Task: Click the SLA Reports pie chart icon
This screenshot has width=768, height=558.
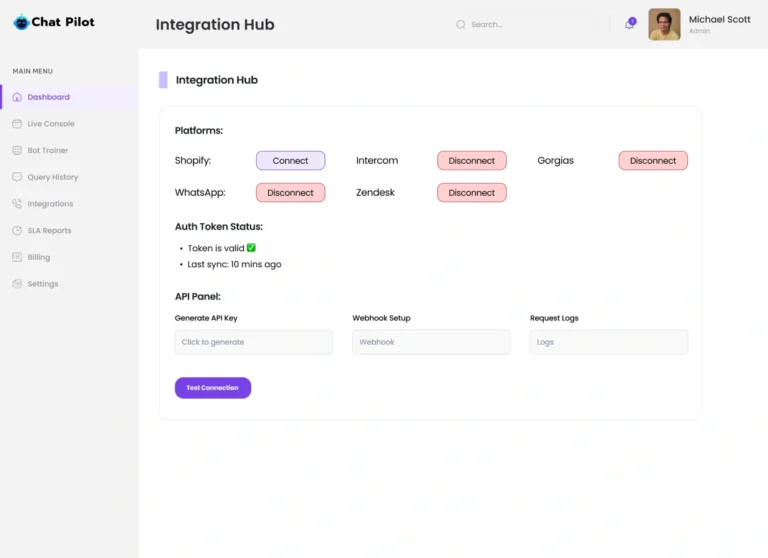Action: tap(17, 230)
